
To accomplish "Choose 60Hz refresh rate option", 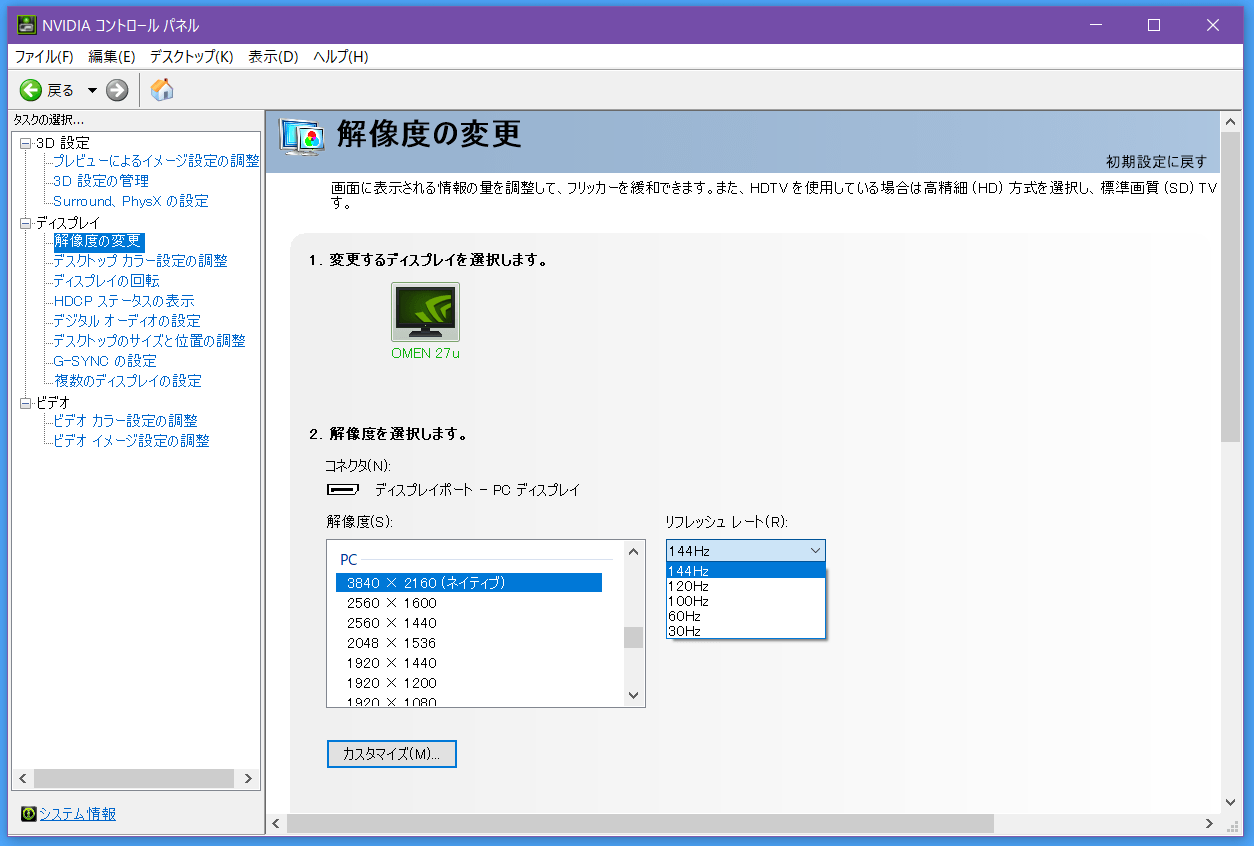I will [x=746, y=616].
